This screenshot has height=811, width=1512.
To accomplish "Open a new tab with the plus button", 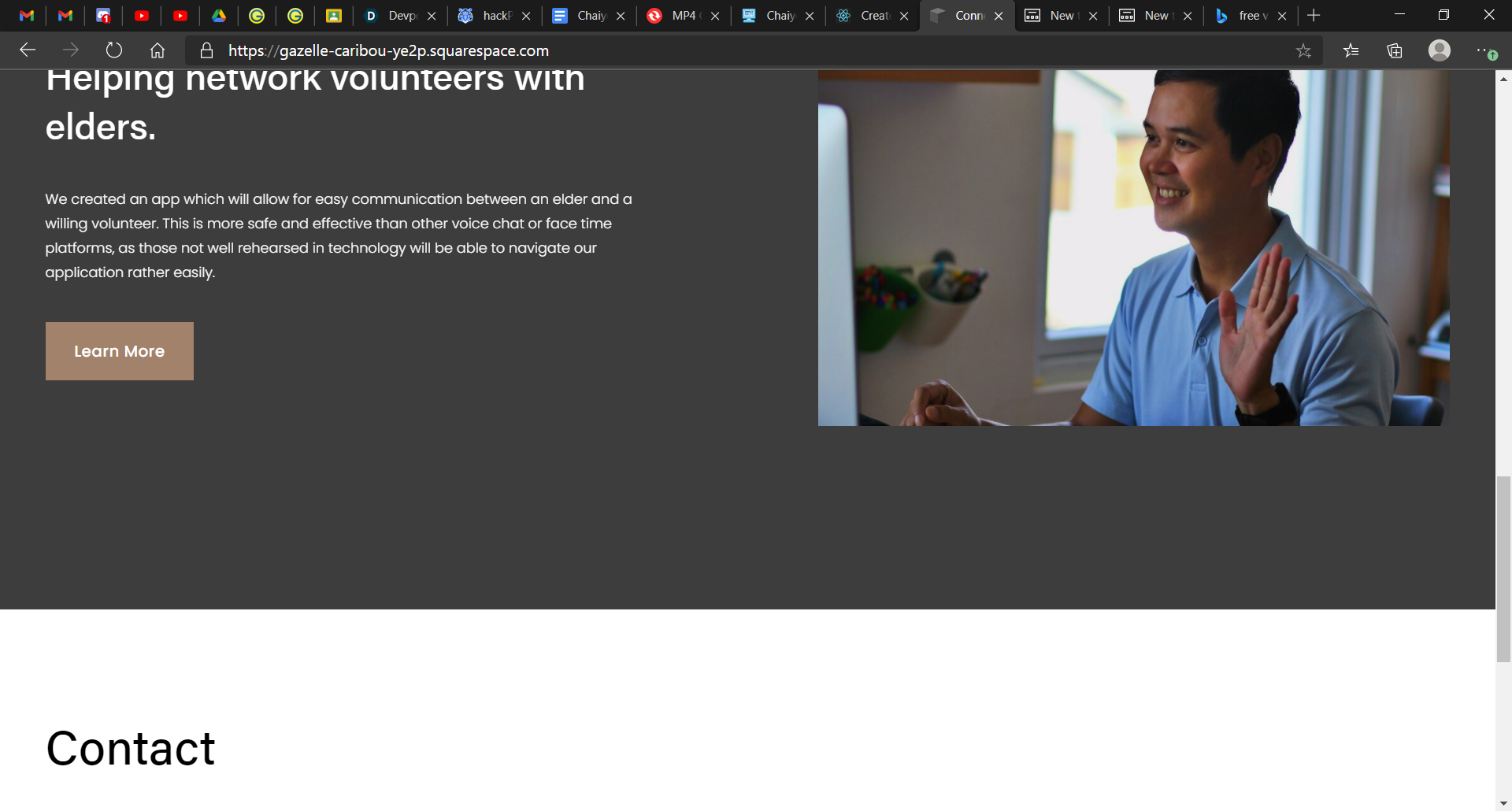I will [1313, 15].
